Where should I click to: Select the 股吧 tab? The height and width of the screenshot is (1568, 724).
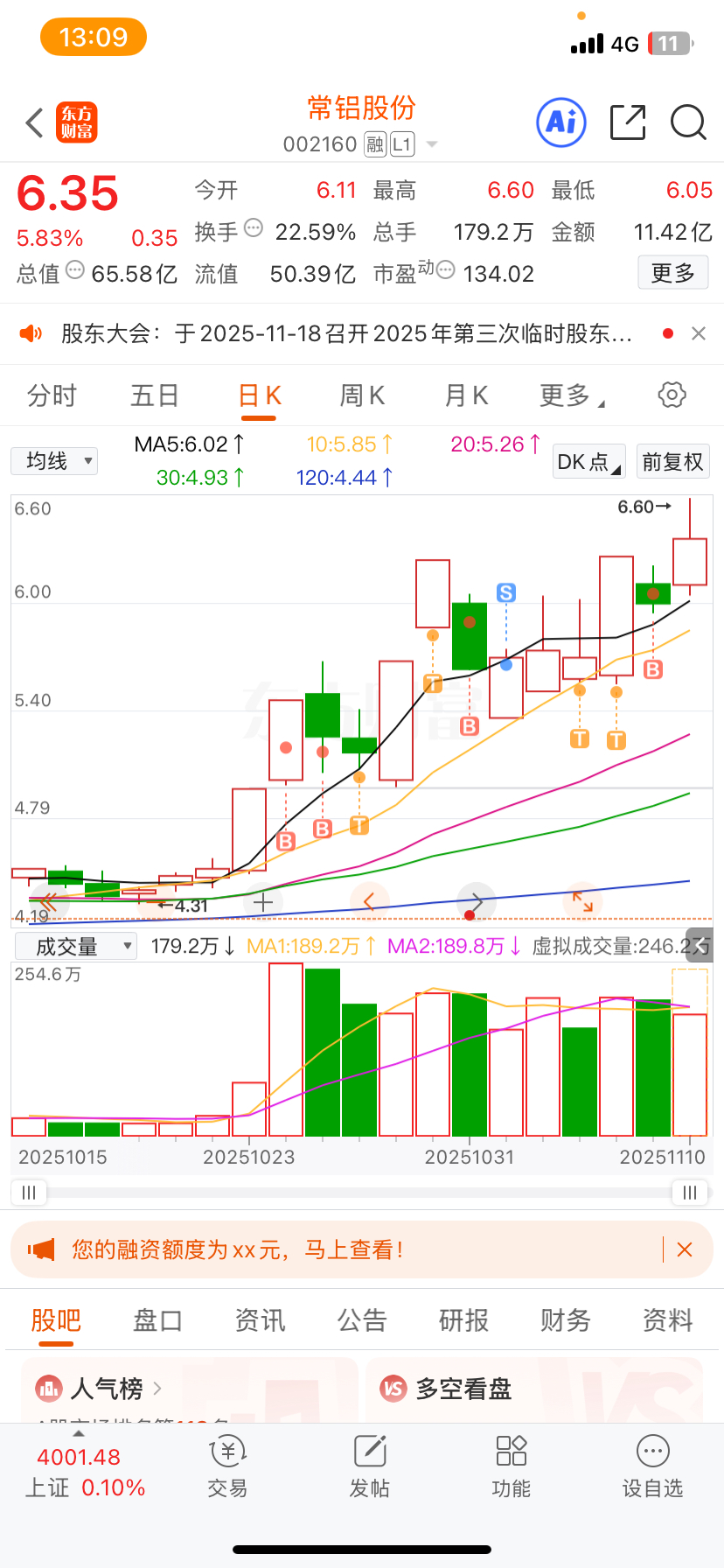coord(56,1320)
